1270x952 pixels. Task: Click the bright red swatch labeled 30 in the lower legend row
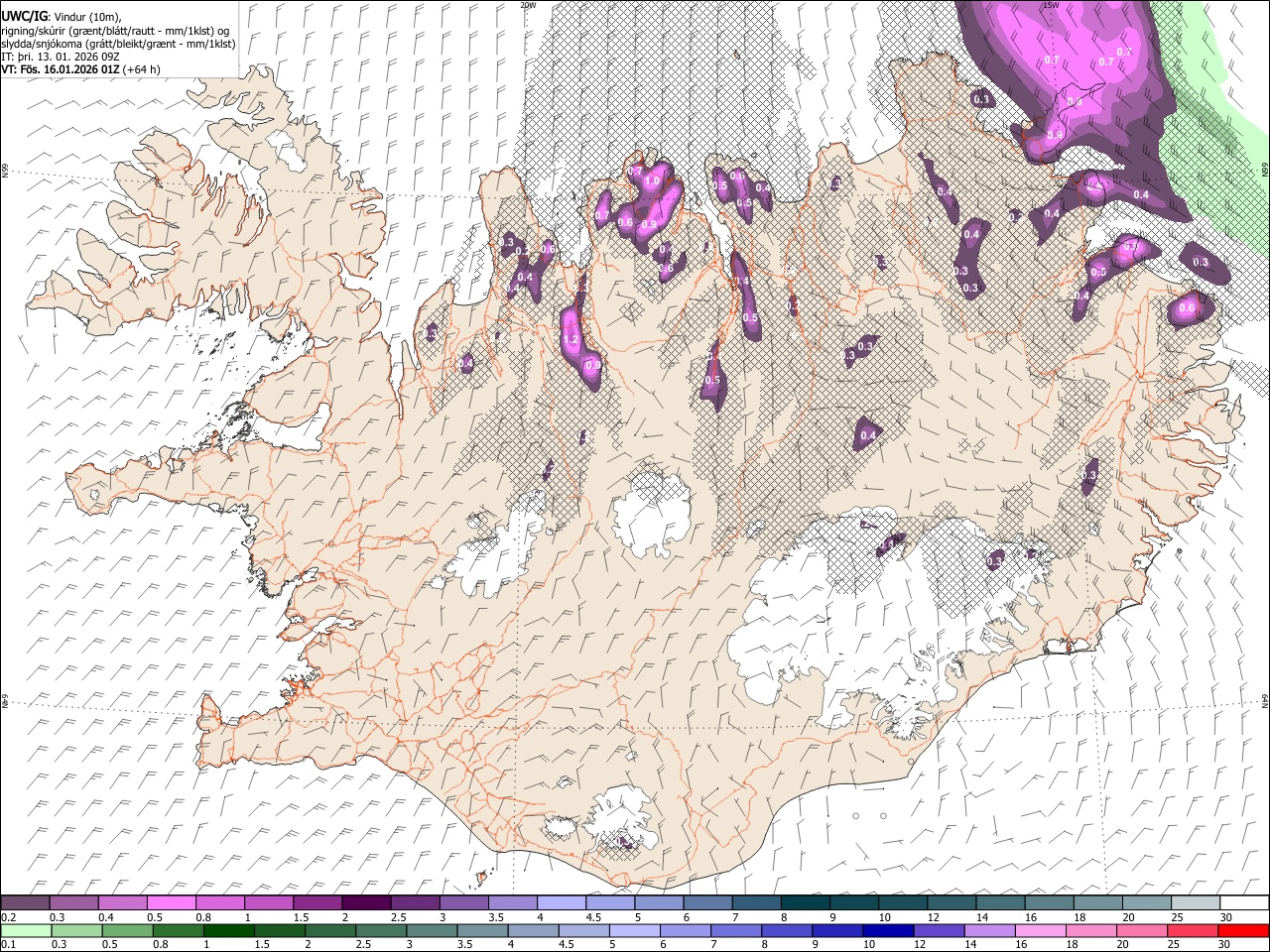pos(1244,930)
